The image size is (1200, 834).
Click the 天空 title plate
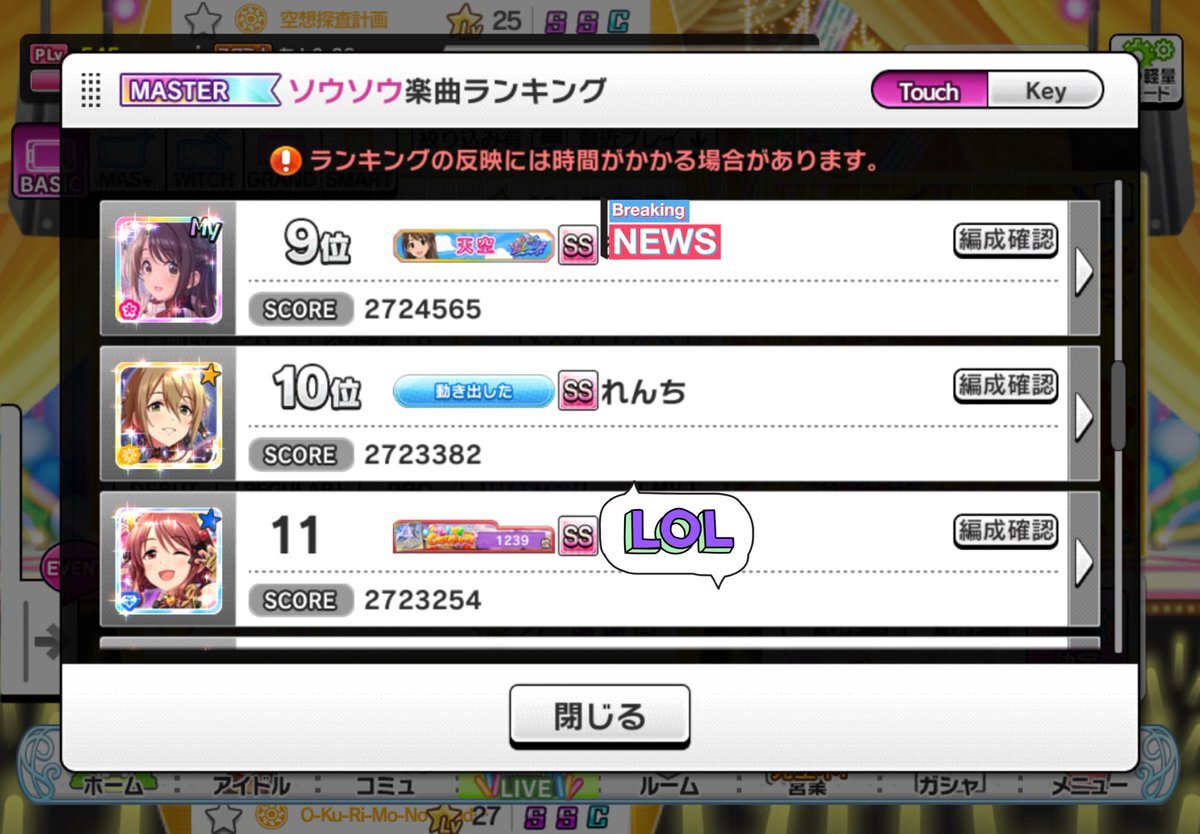click(x=473, y=245)
